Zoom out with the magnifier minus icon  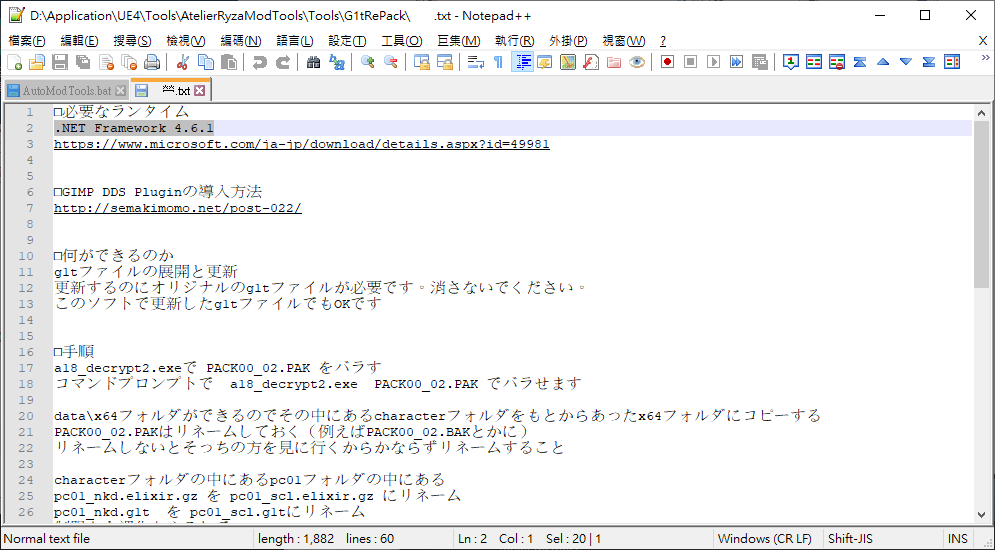coord(391,62)
